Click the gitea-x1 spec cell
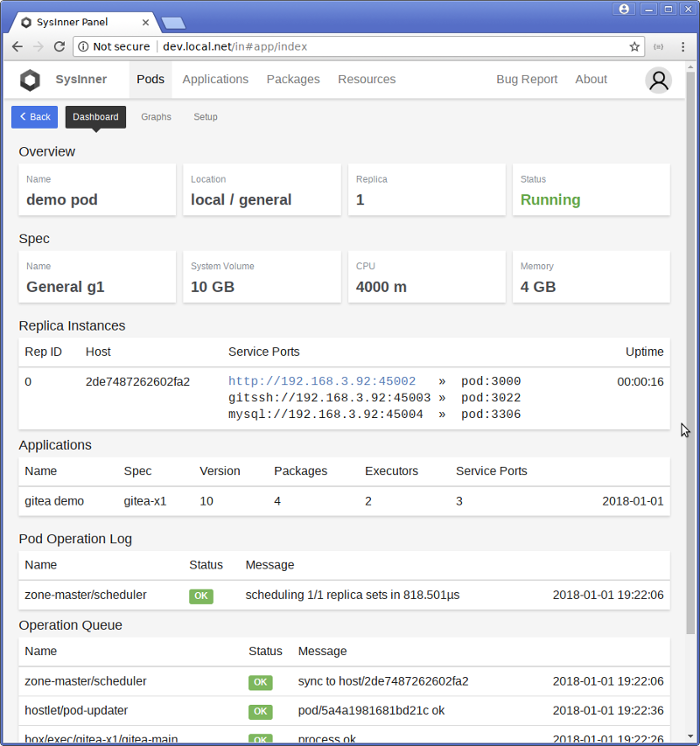The height and width of the screenshot is (746, 700). pos(145,501)
